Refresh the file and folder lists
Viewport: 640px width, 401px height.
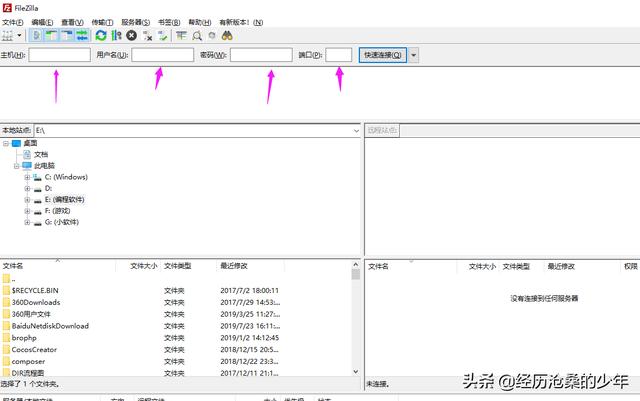tap(101, 36)
